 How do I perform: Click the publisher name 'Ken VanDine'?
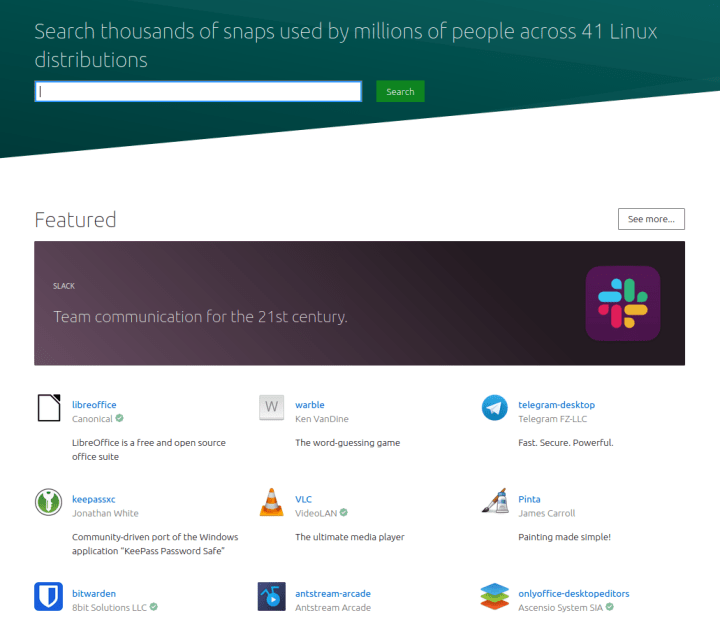[x=322, y=419]
